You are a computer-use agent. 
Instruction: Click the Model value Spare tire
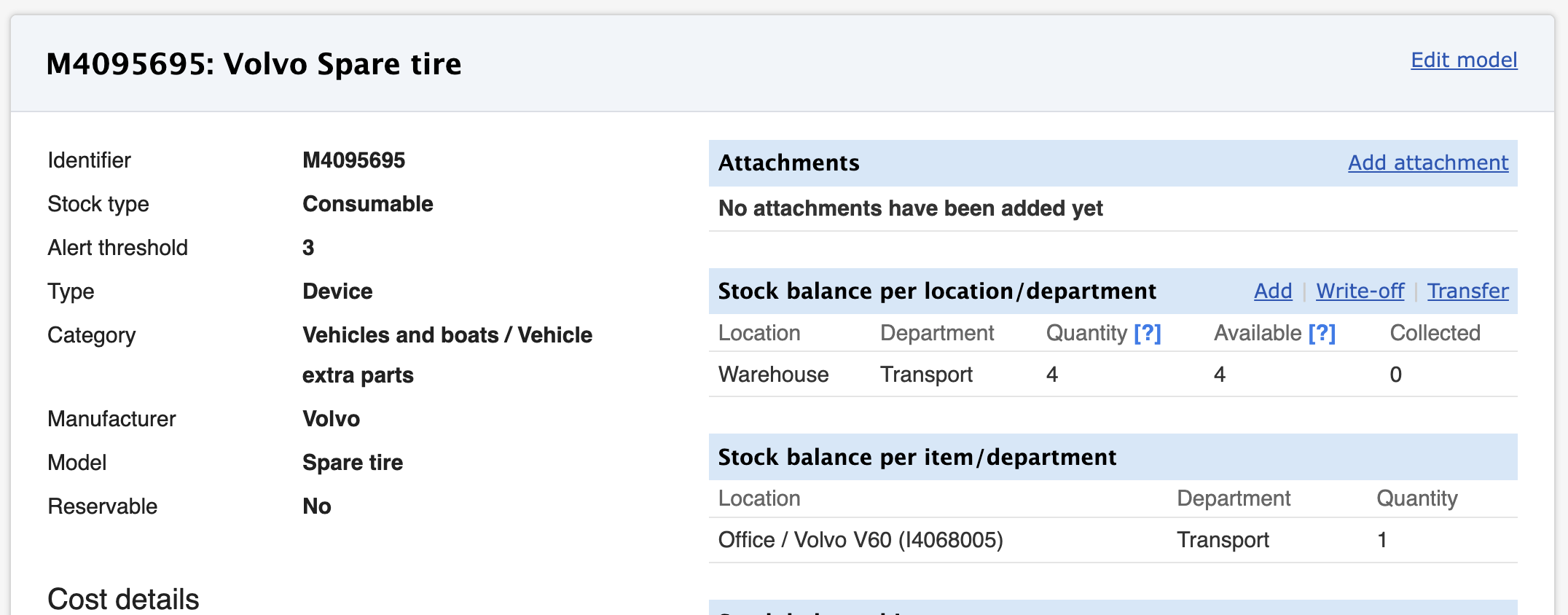pyautogui.click(x=353, y=463)
